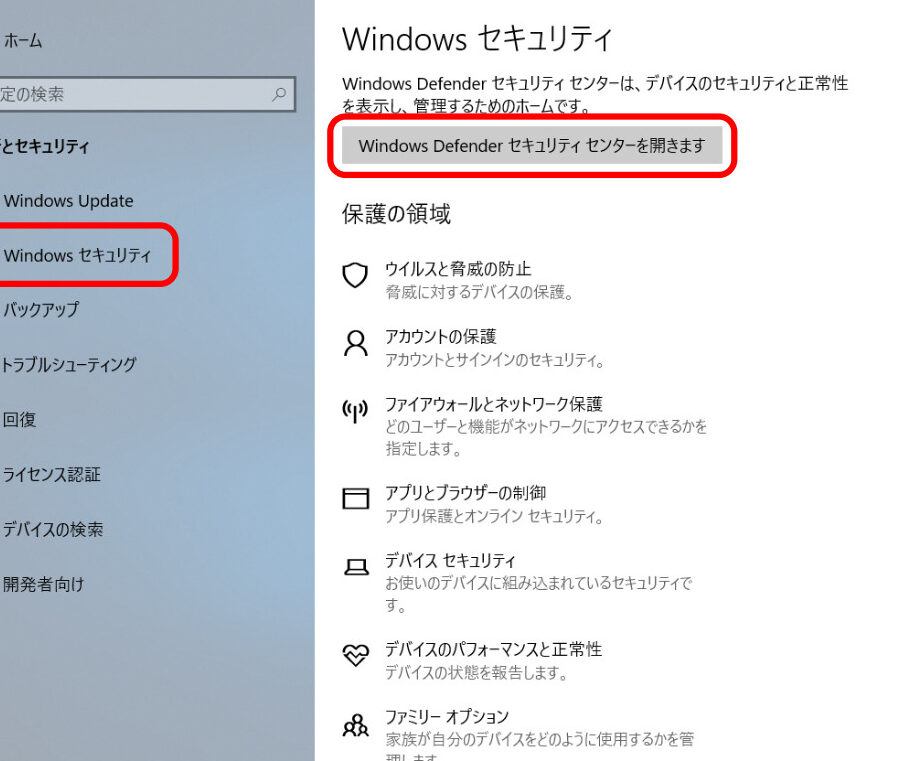
Task: Click the app and browser window icon
Action: click(355, 499)
